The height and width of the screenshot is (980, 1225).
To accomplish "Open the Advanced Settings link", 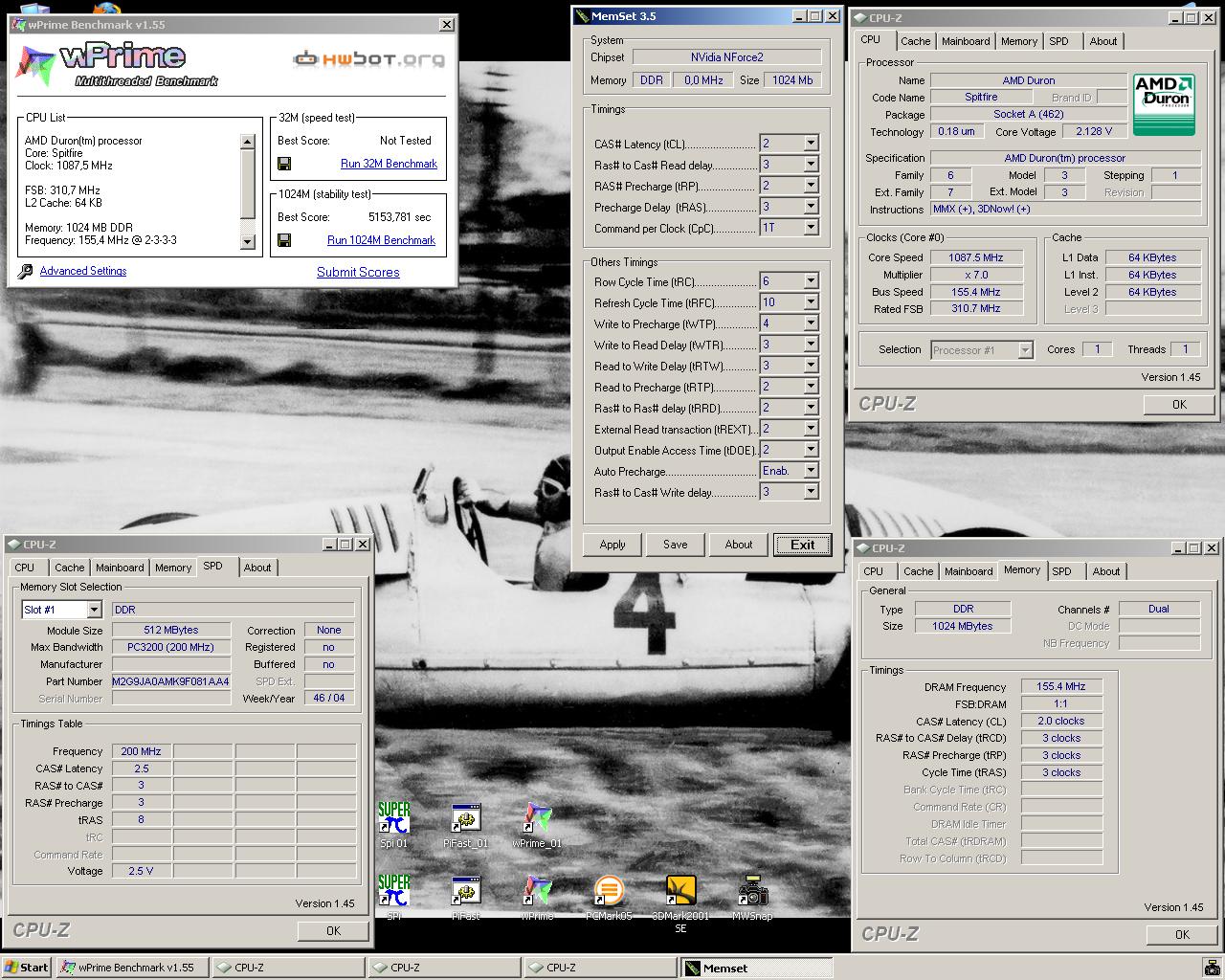I will [x=83, y=271].
